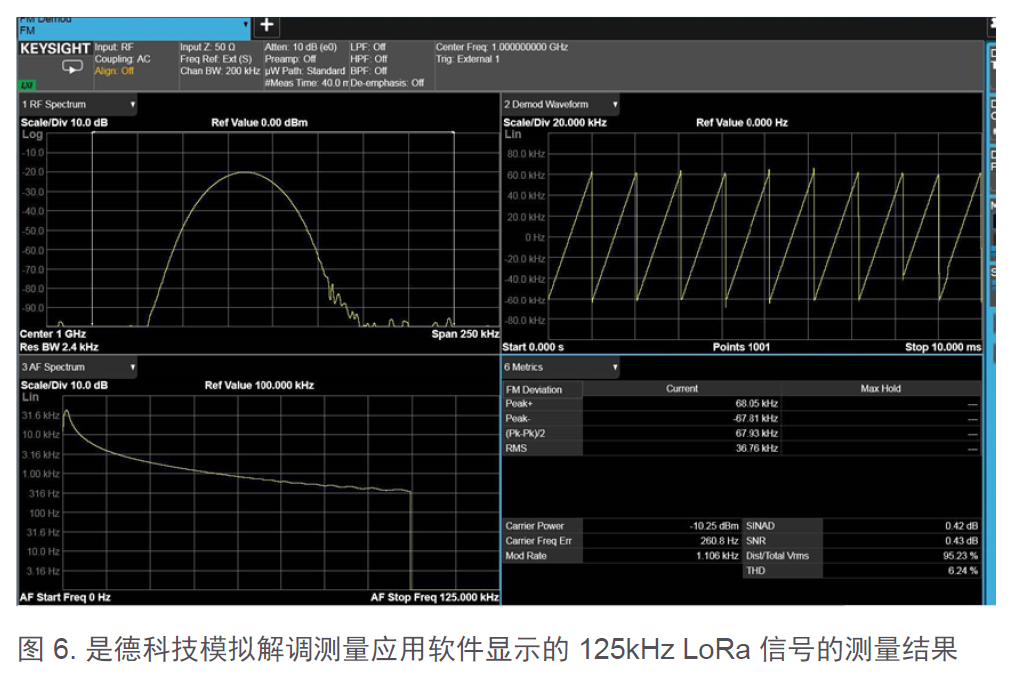Open the 3 AF Spectrum window dropdown
Screen dimensions: 1014x681
point(132,368)
